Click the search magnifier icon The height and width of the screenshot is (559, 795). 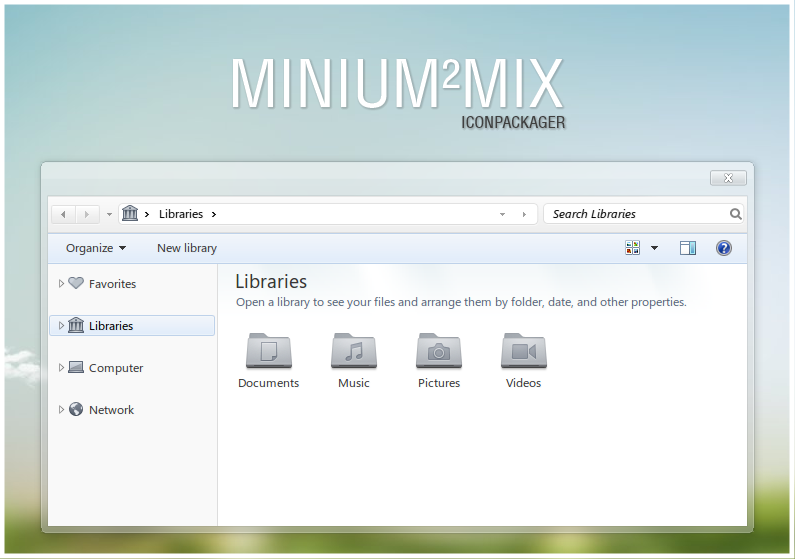coord(735,214)
